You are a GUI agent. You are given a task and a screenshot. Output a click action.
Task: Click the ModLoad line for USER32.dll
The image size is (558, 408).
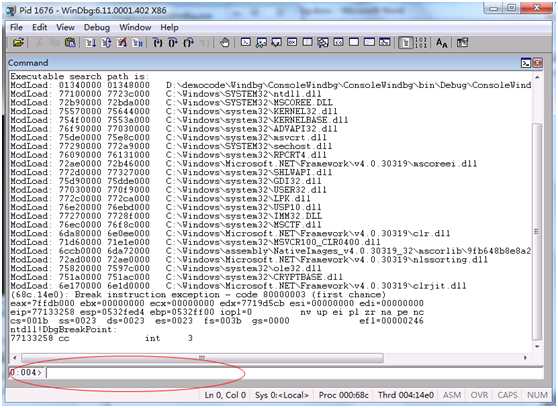point(169,190)
